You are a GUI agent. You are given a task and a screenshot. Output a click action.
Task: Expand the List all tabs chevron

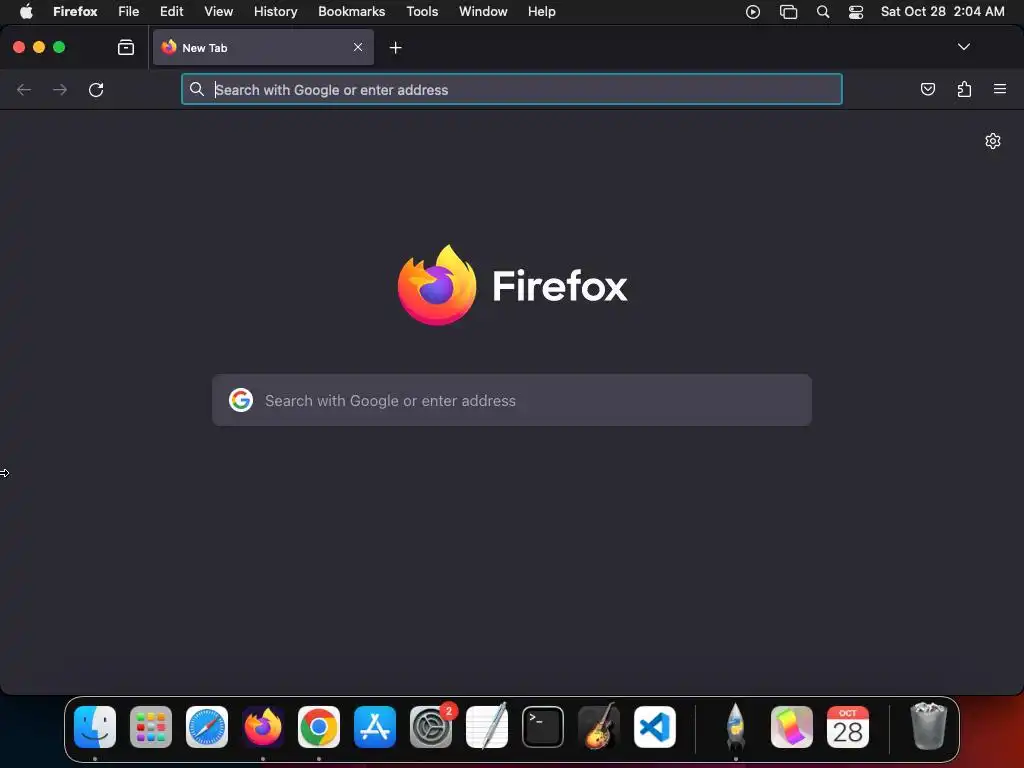point(963,47)
